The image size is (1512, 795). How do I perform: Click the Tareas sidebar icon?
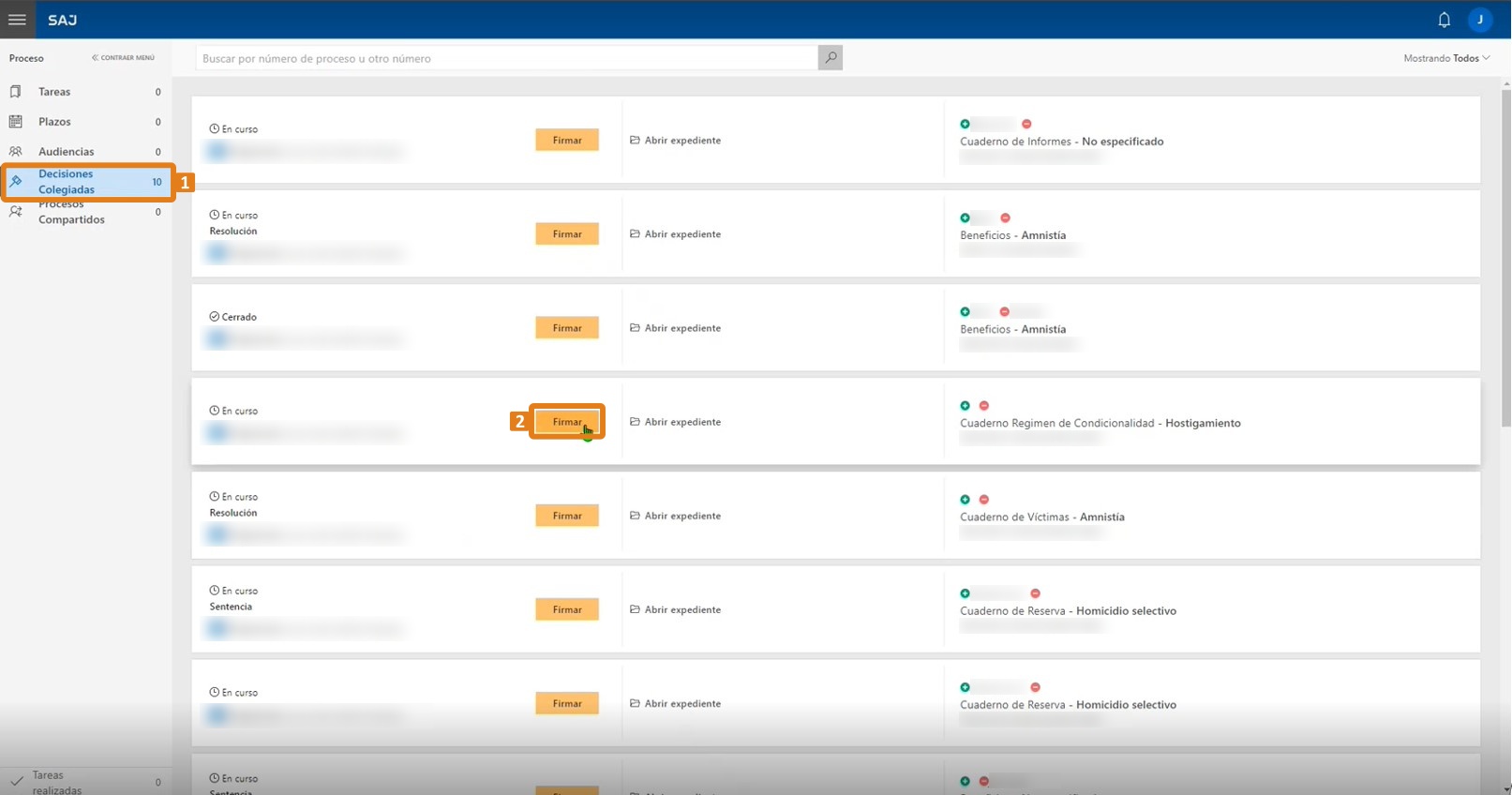(x=16, y=92)
